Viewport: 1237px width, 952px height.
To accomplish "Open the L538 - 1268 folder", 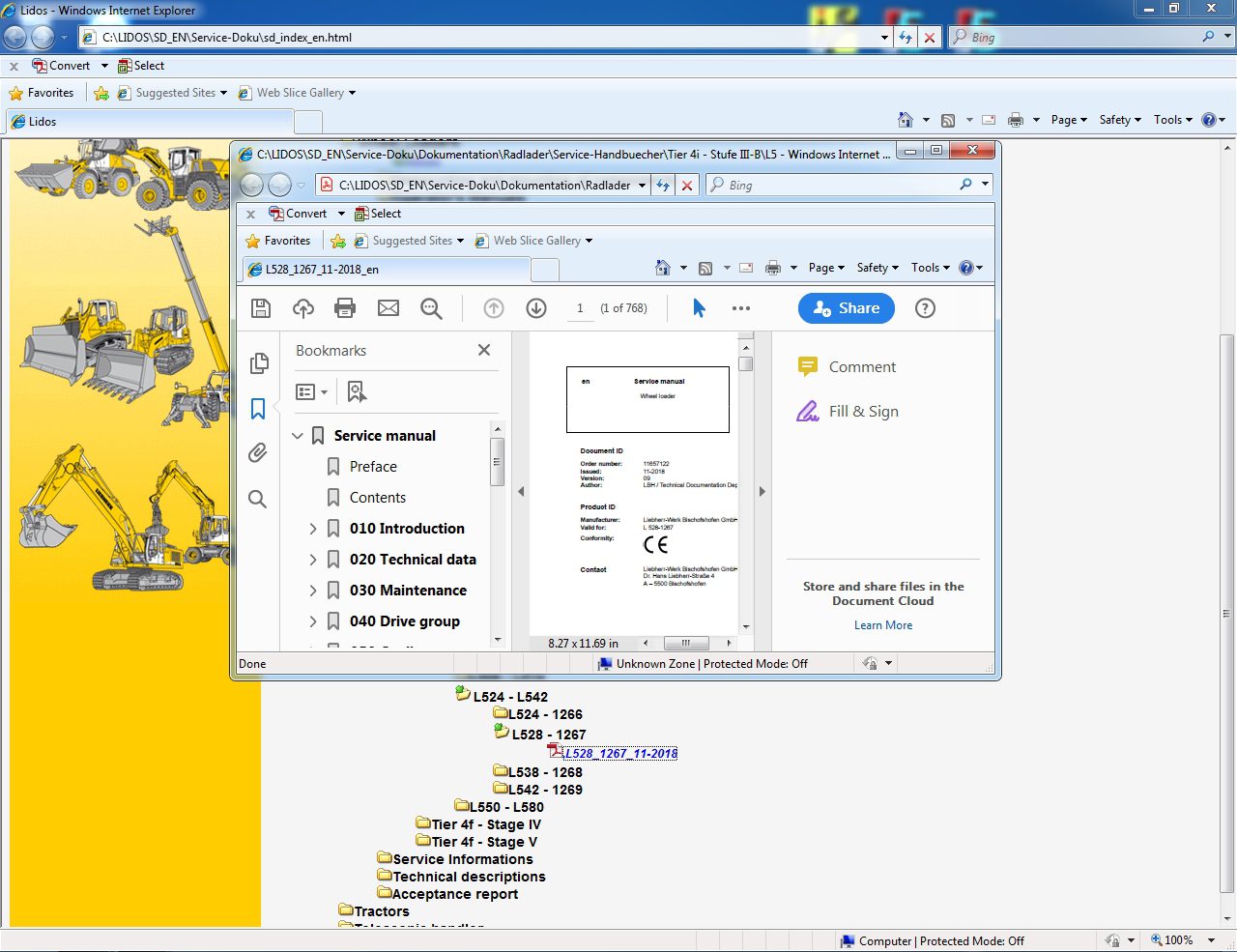I will point(545,772).
